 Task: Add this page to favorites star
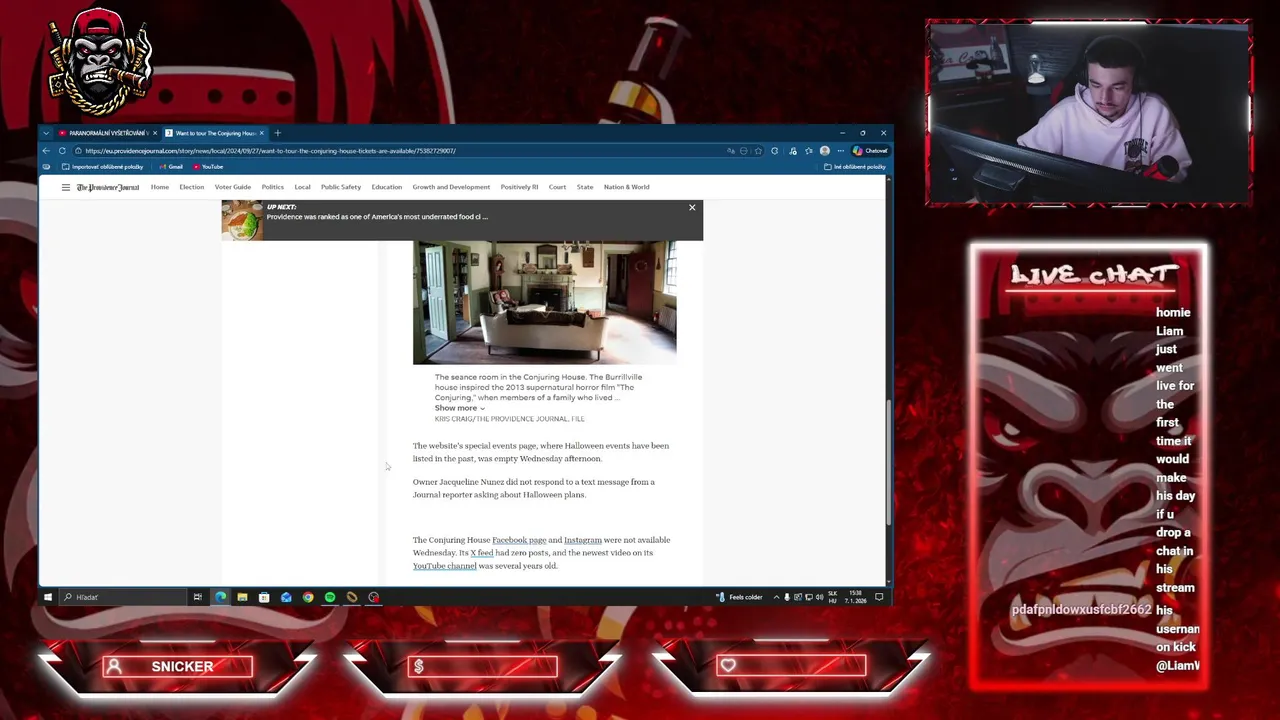(x=759, y=151)
